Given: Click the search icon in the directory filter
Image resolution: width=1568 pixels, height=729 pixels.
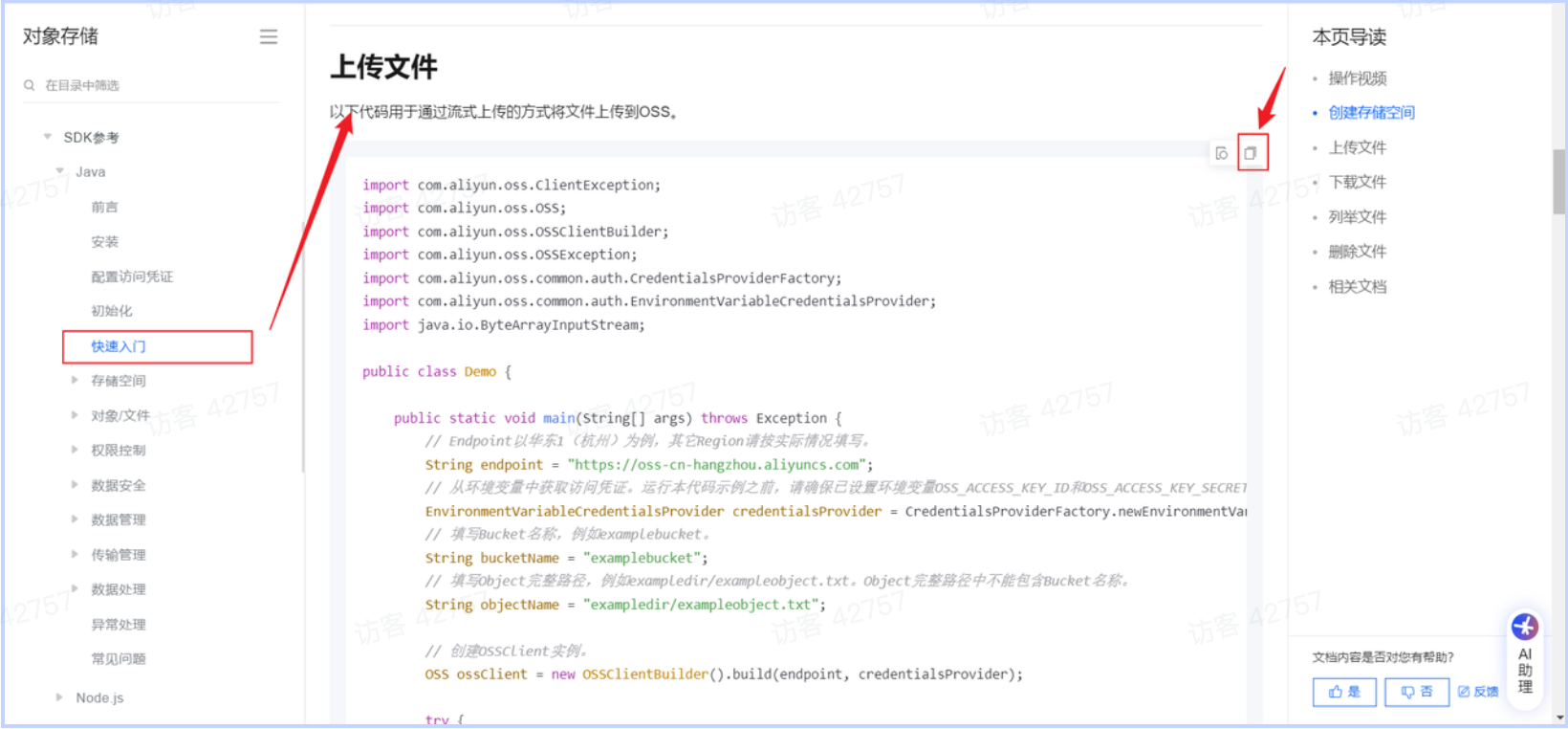Looking at the screenshot, I should click(30, 85).
